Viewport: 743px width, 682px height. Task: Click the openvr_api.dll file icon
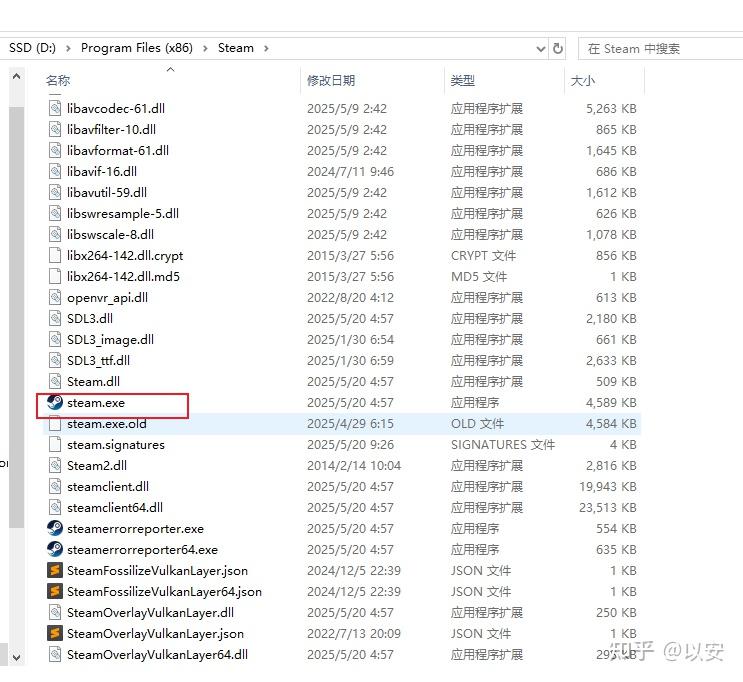click(x=55, y=298)
